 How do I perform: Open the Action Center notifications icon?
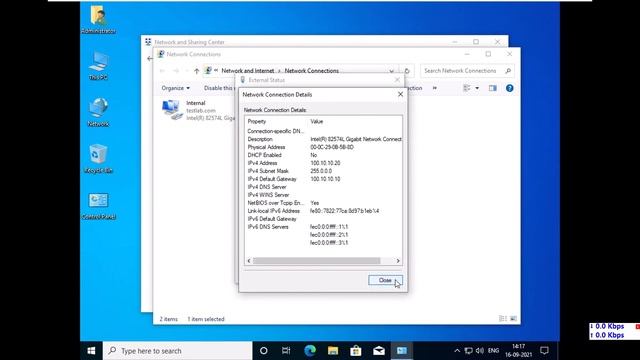(544, 351)
